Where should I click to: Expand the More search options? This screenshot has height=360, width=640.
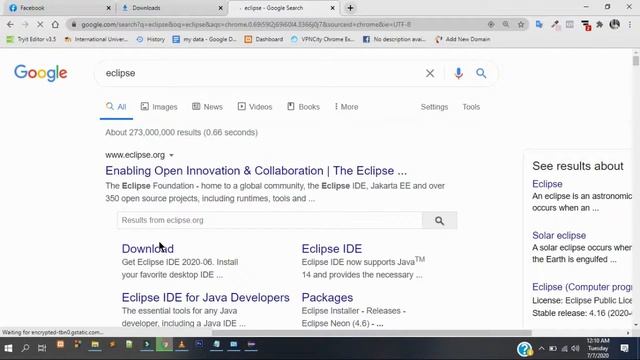pos(346,107)
